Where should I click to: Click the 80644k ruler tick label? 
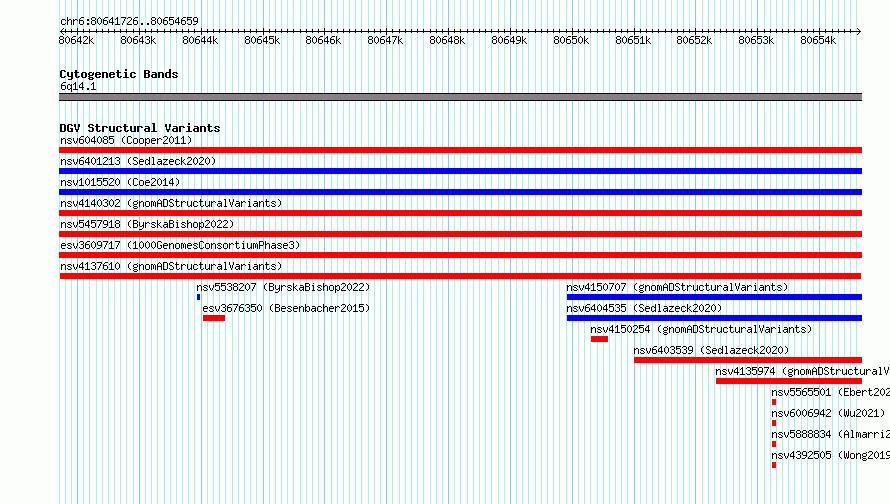(x=200, y=40)
